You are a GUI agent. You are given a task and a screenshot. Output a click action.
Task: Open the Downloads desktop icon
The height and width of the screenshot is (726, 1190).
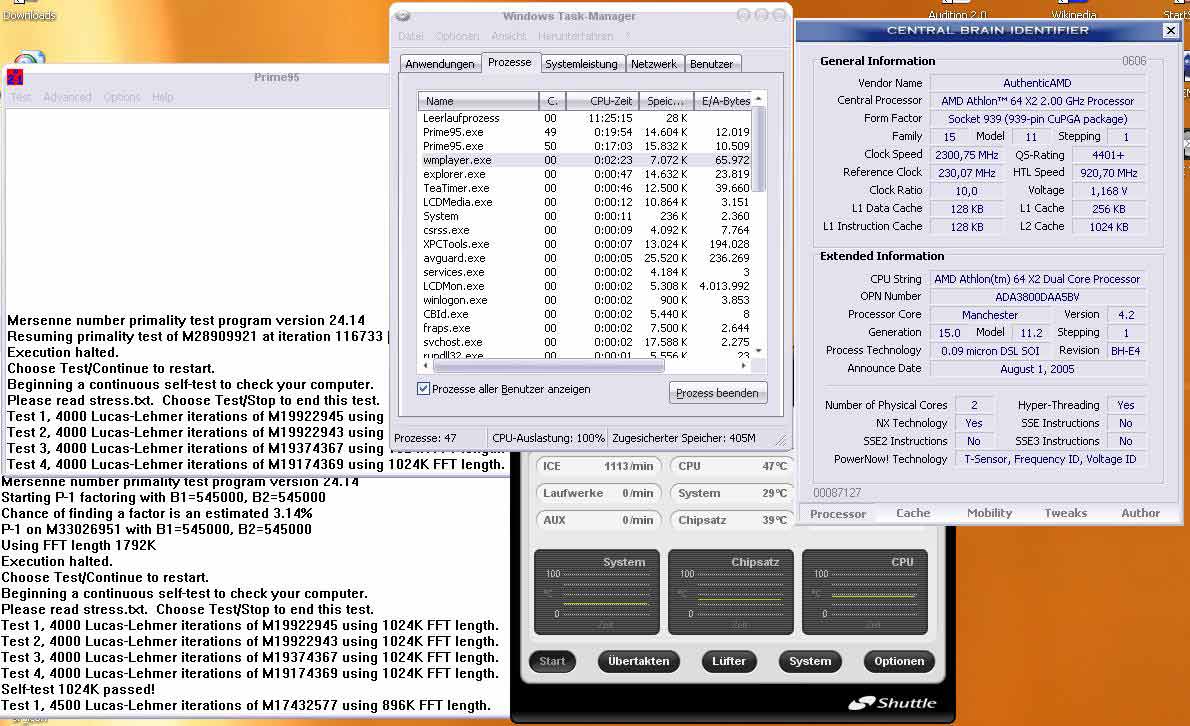pos(29,15)
